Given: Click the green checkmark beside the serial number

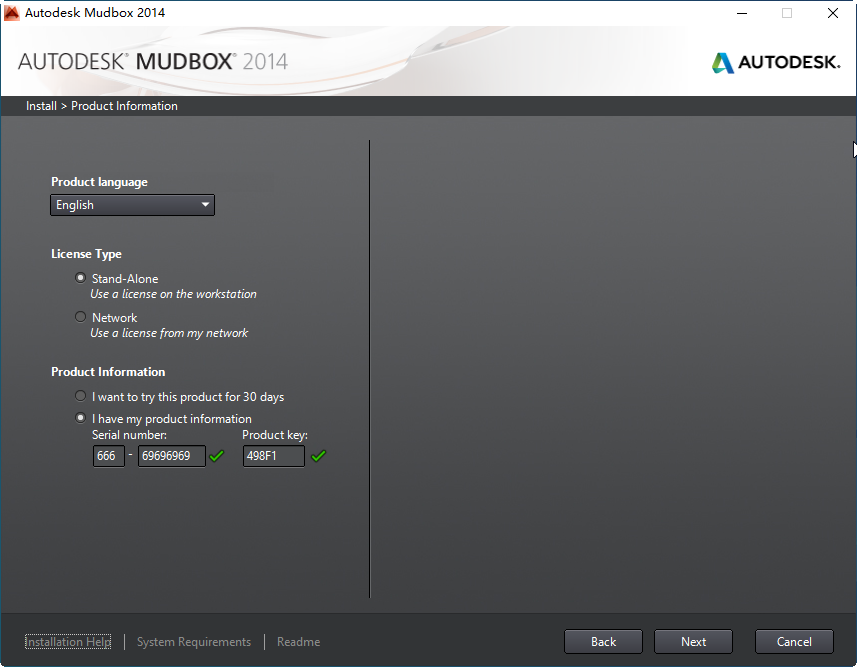Looking at the screenshot, I should [x=217, y=455].
